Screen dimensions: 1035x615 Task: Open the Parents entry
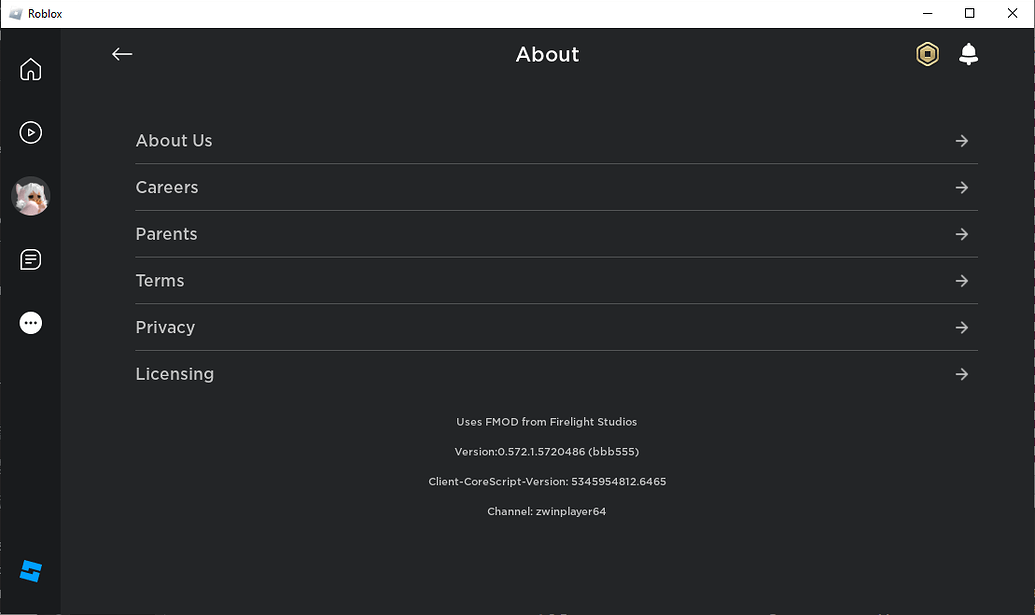tap(166, 234)
